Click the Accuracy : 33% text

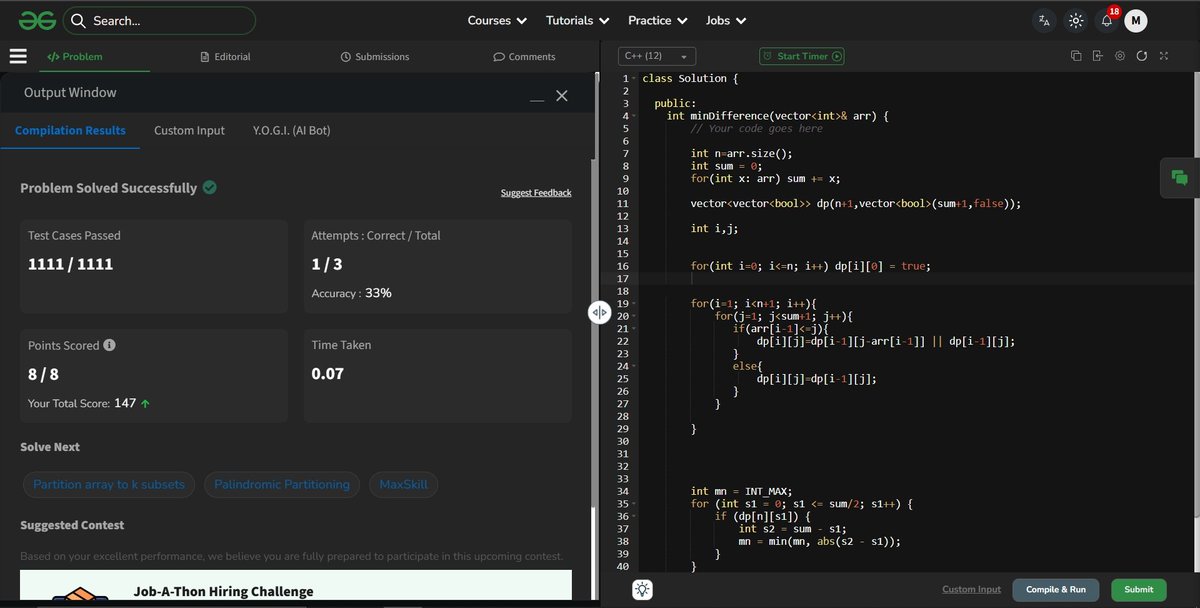pos(352,294)
